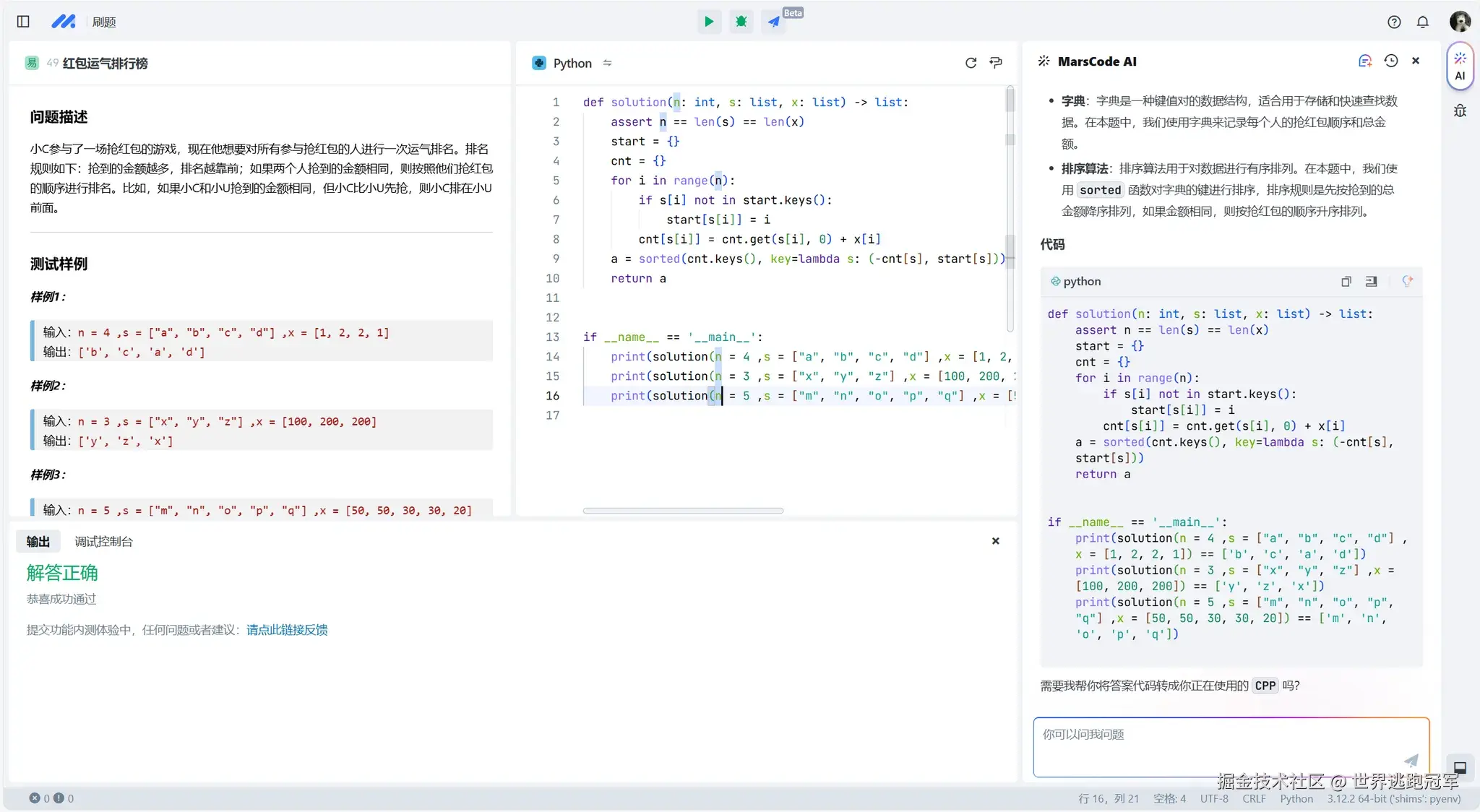Open the MarsCode AI chat history
This screenshot has width=1480, height=812.
coord(1390,61)
